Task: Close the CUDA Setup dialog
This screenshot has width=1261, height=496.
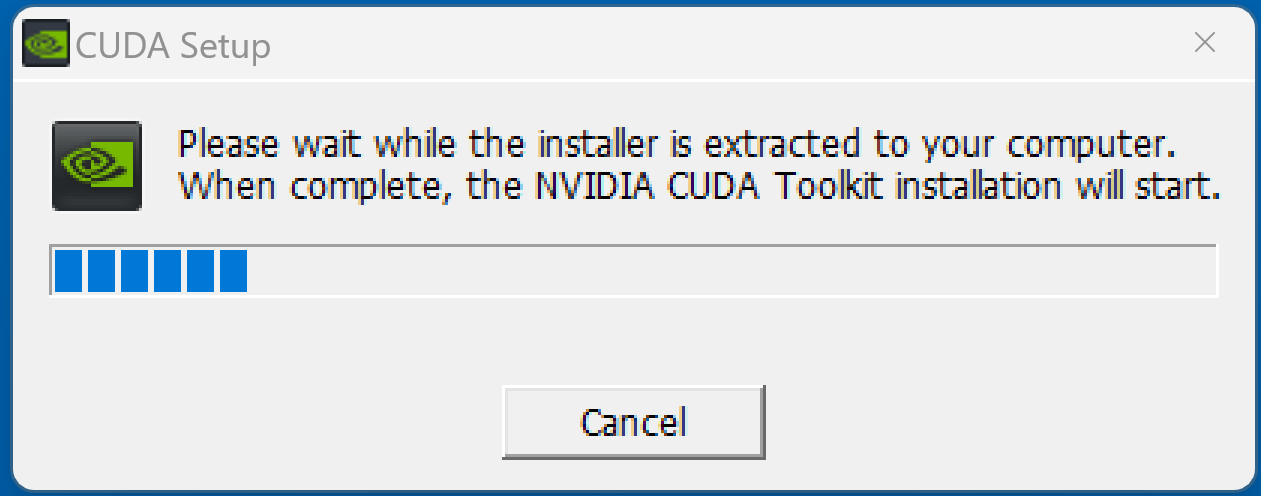Action: tap(1205, 43)
